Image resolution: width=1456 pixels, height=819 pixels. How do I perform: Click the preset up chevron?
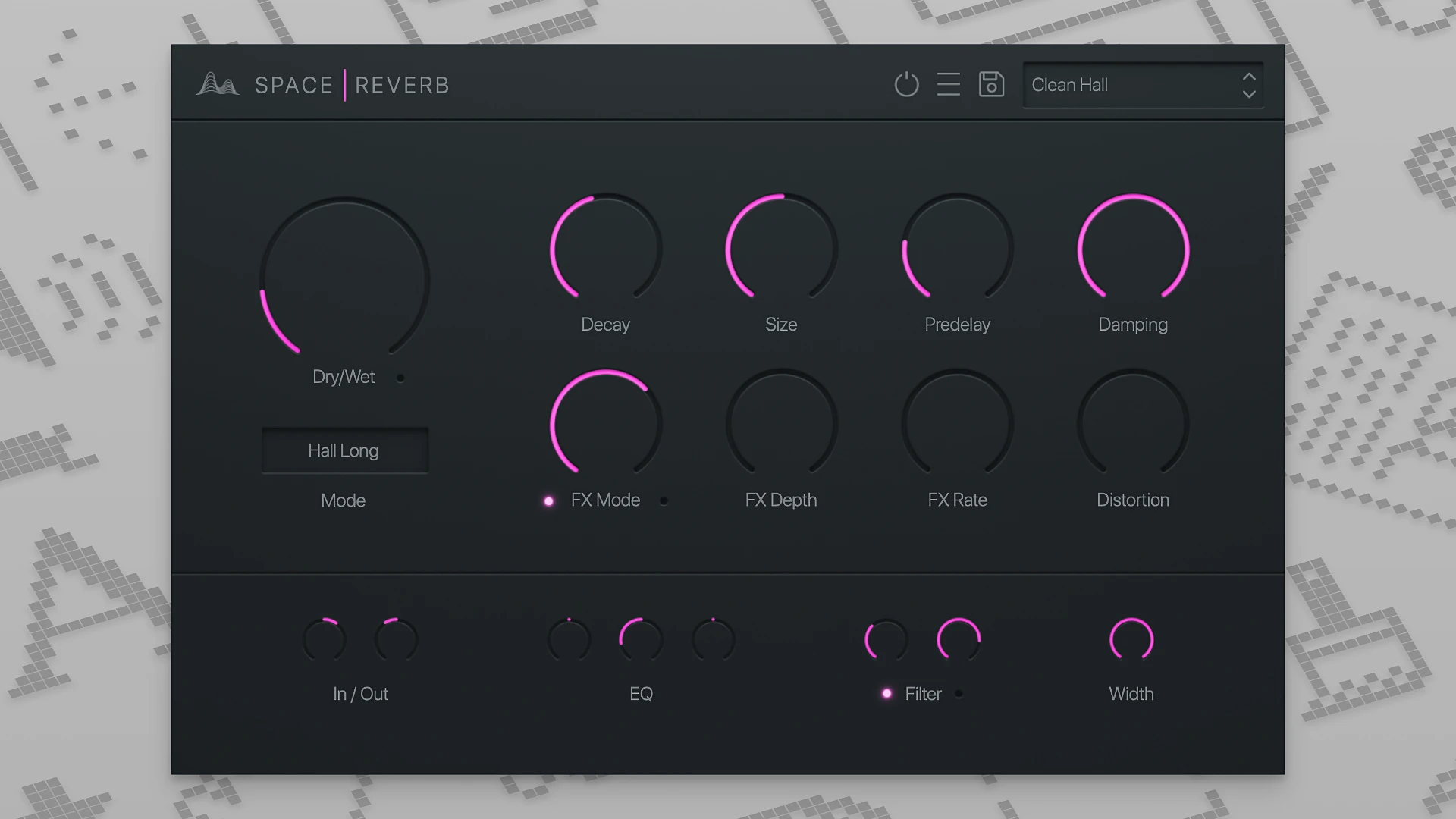click(1249, 77)
